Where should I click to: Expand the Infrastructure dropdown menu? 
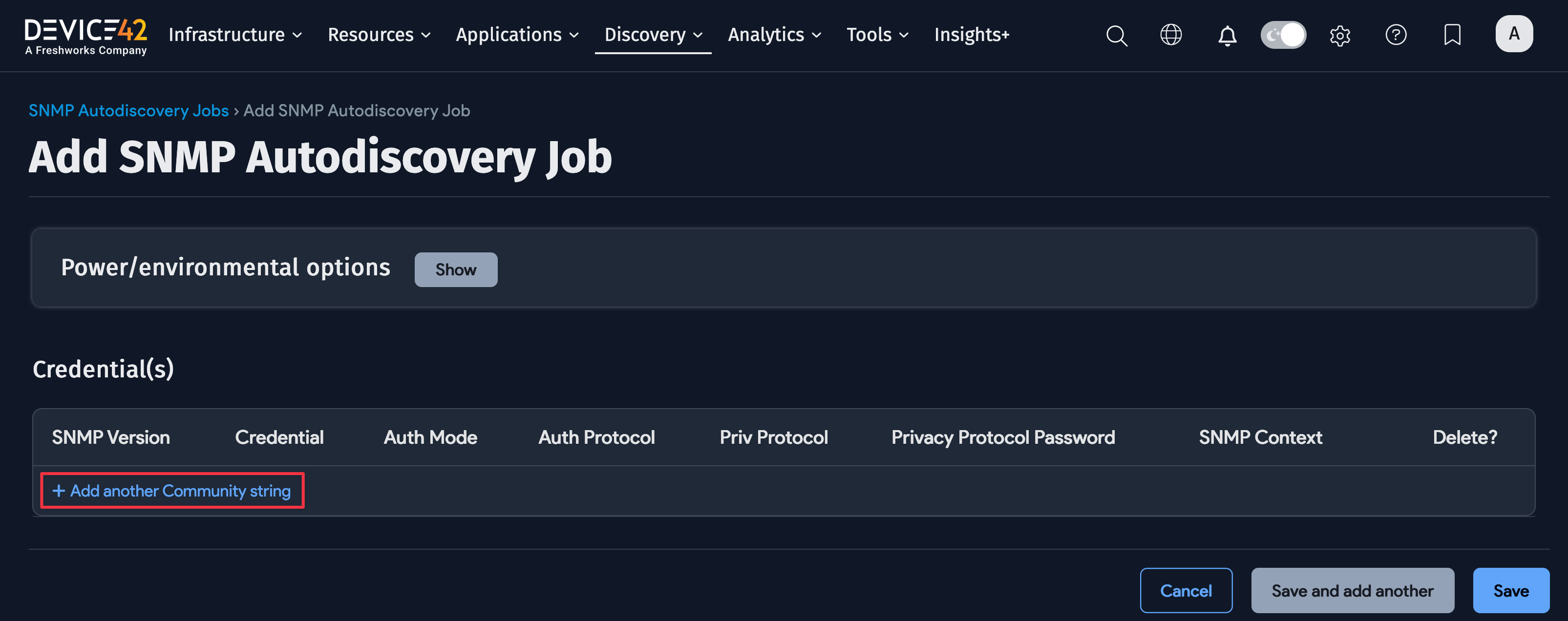pyautogui.click(x=235, y=35)
